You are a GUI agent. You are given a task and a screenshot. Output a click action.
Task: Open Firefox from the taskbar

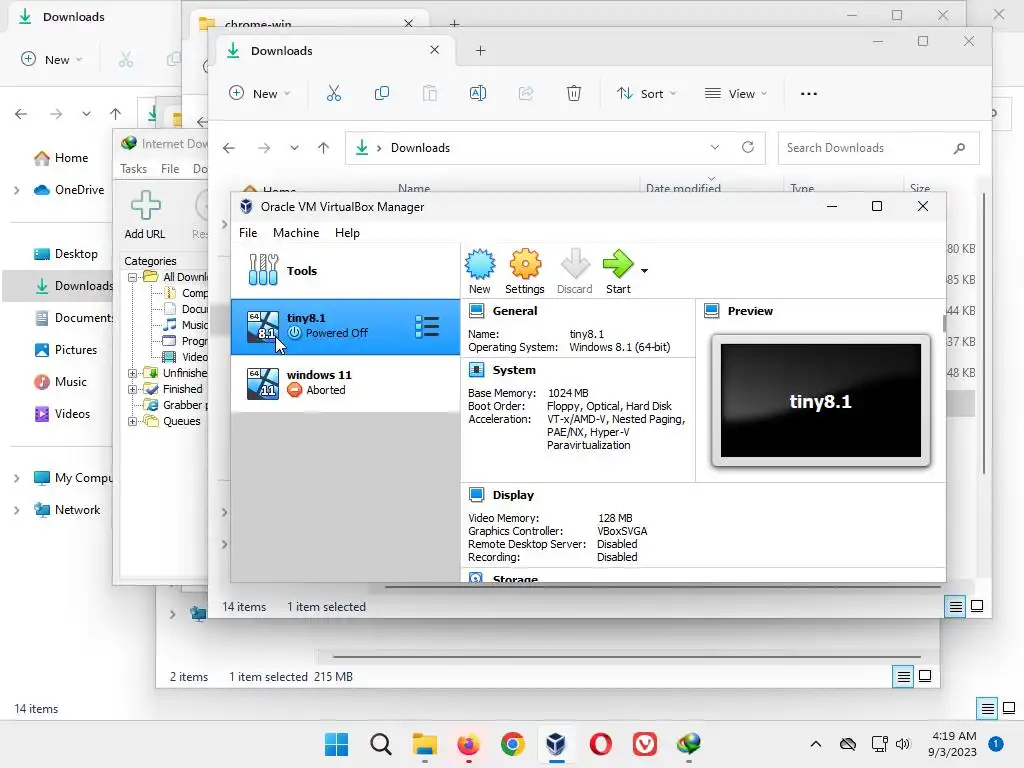(x=468, y=744)
